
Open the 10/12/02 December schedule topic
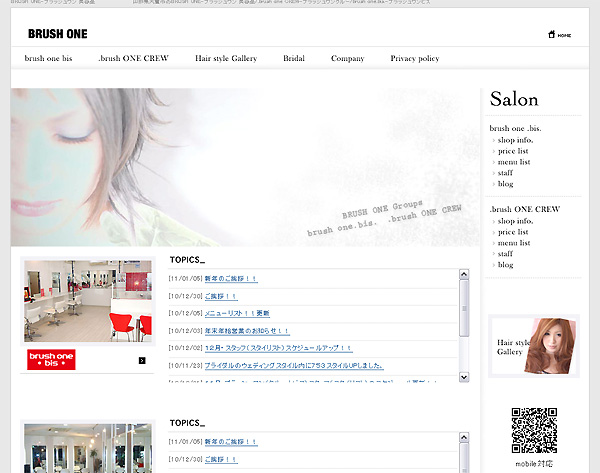click(279, 348)
